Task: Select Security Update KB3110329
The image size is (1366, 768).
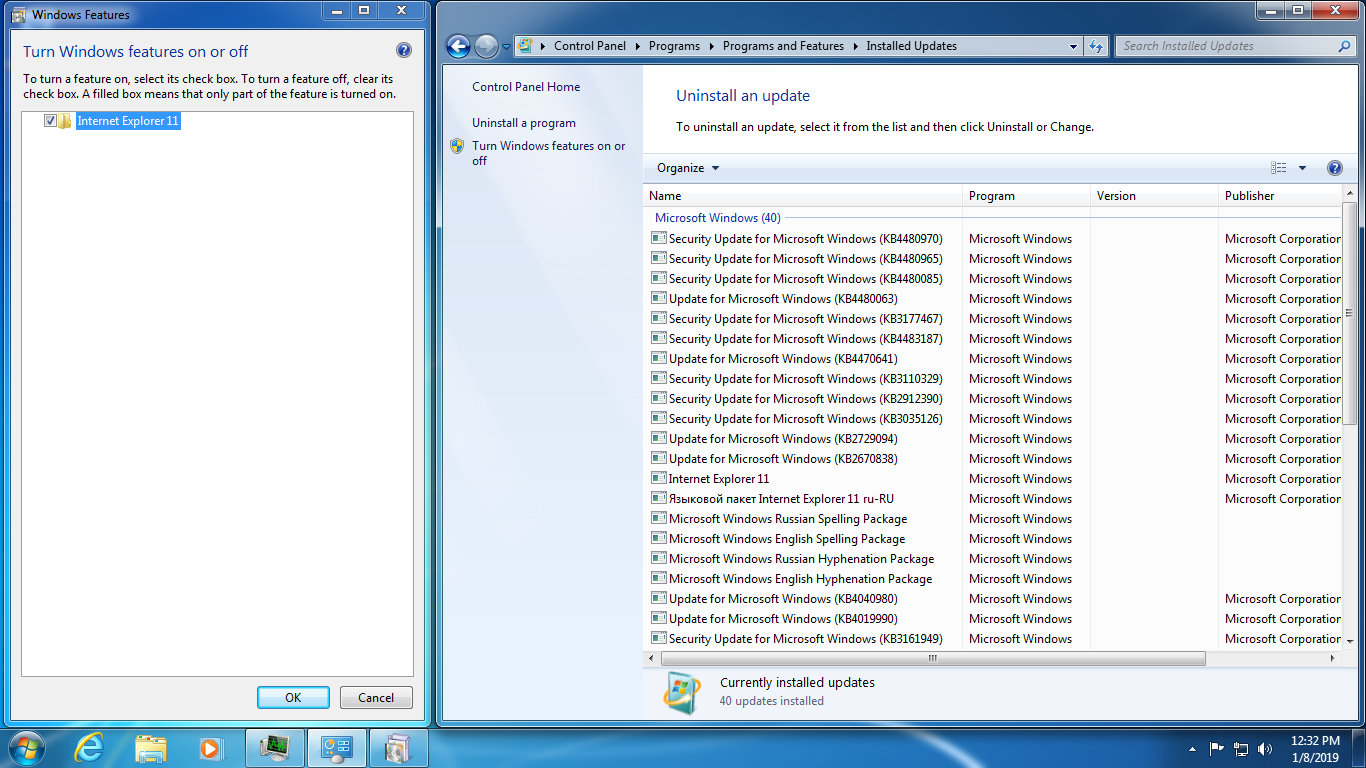Action: point(805,379)
